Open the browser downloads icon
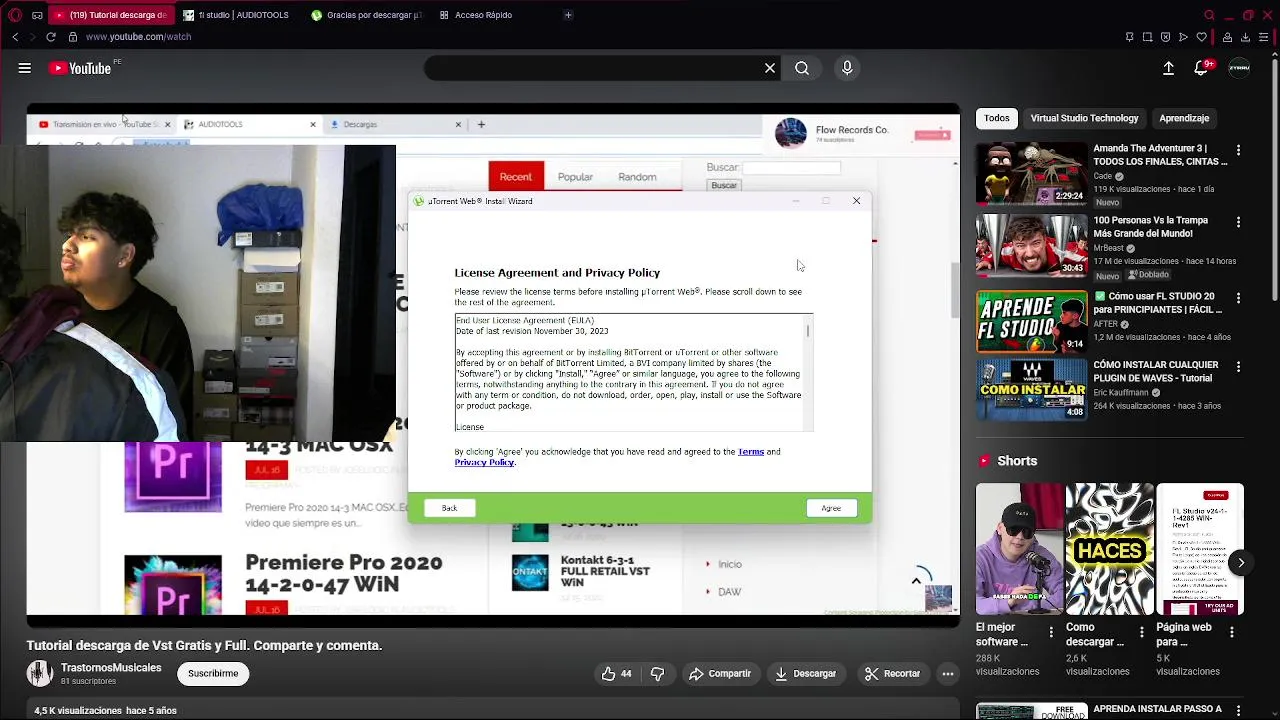1280x720 pixels. click(x=1245, y=37)
